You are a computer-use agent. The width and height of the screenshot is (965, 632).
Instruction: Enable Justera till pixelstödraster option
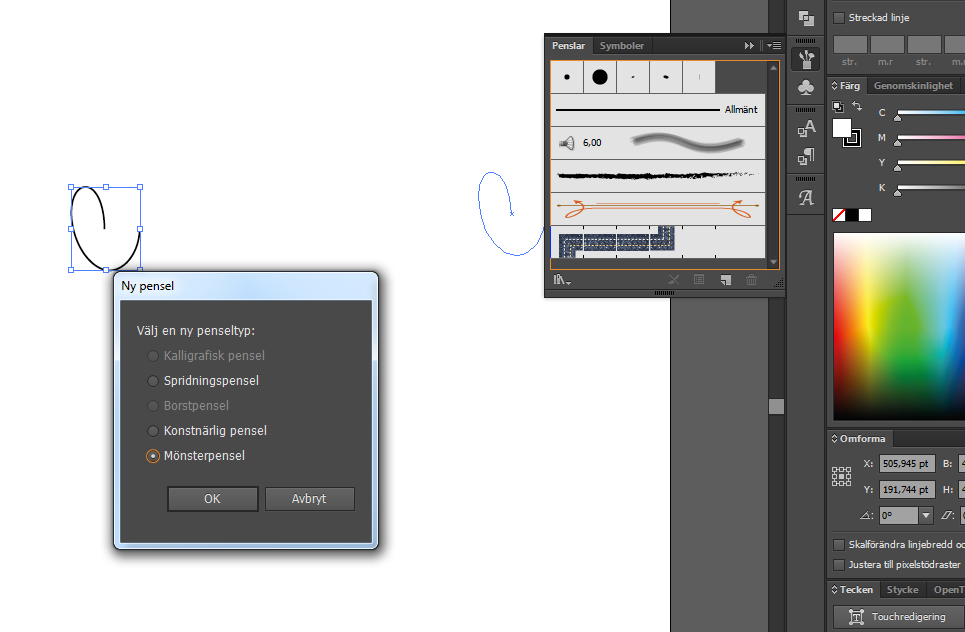[x=837, y=564]
